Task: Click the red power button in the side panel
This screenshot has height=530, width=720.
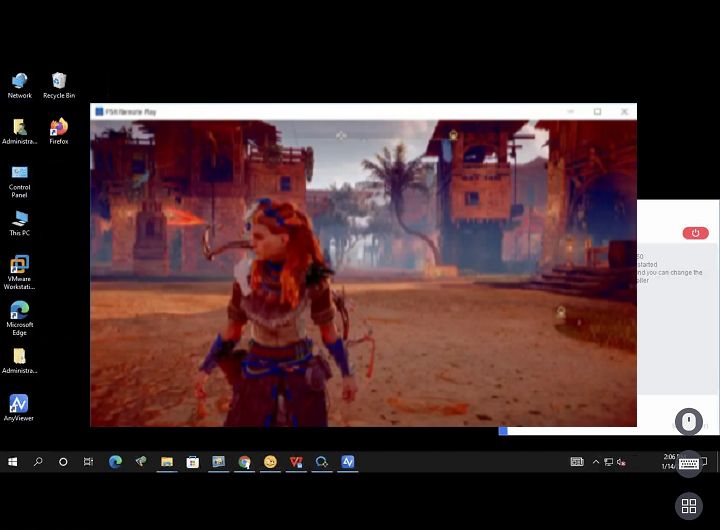Action: [x=695, y=233]
